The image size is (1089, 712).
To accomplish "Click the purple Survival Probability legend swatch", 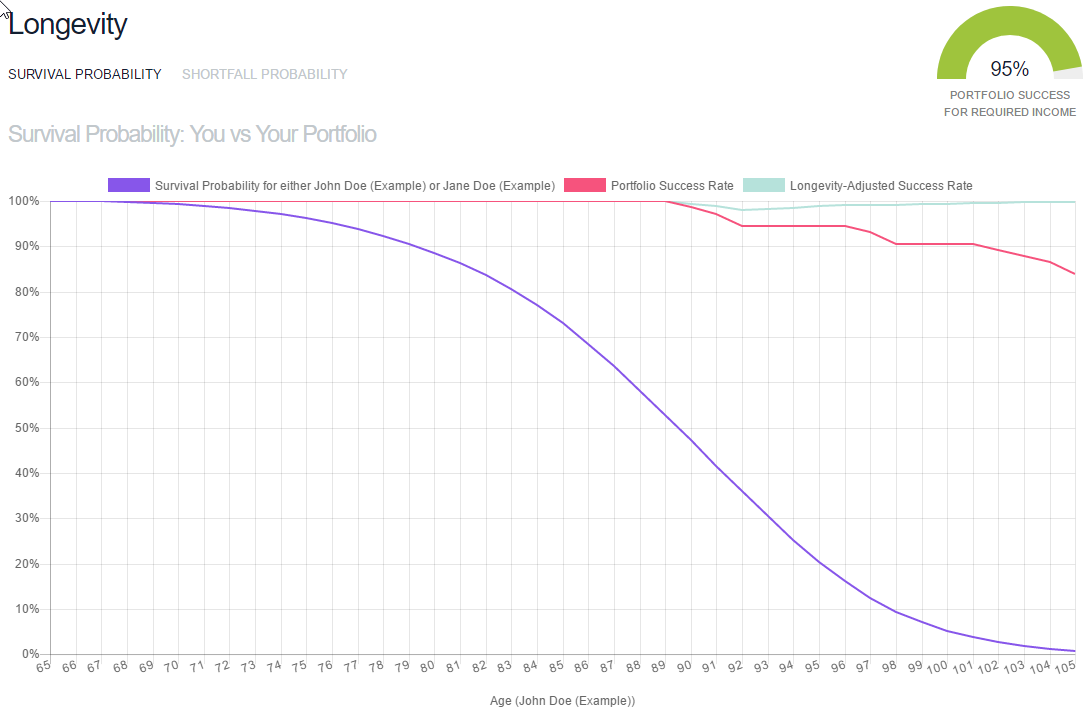I will [128, 185].
